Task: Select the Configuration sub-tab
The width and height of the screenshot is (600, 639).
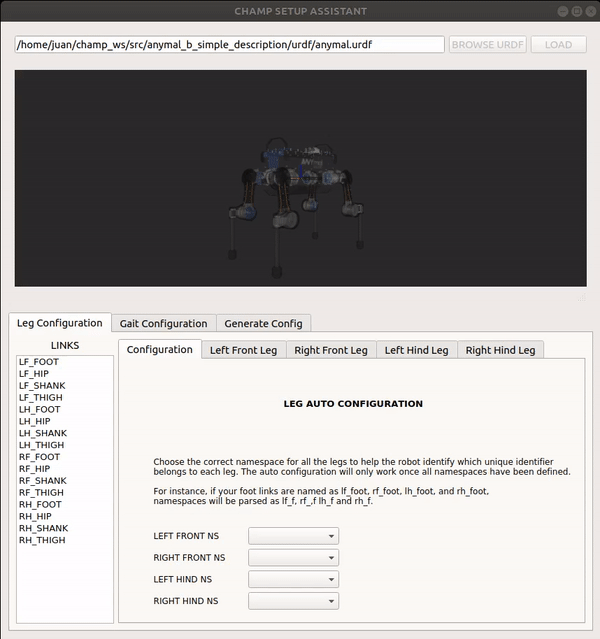Action: [160, 350]
